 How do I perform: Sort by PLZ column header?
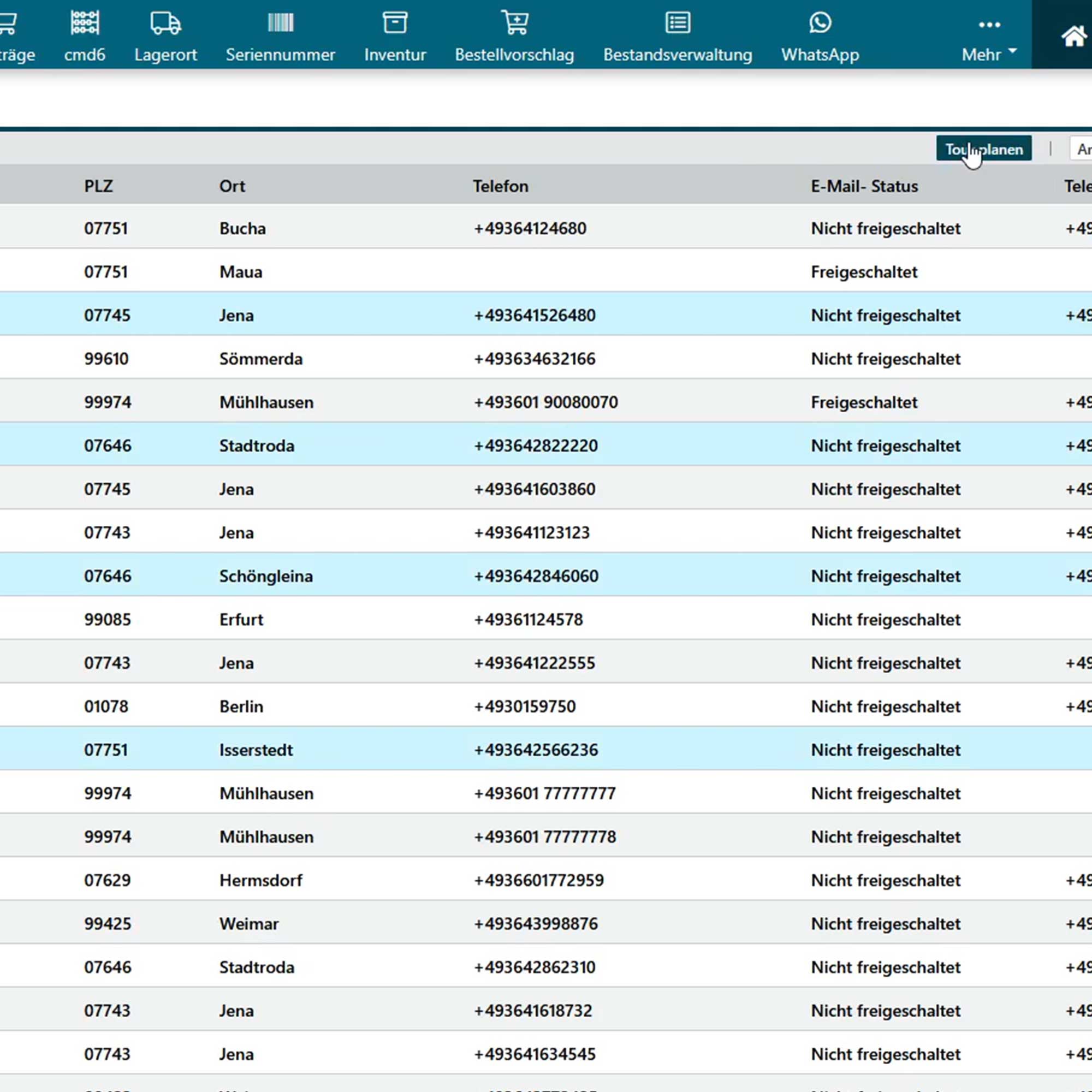(x=98, y=186)
